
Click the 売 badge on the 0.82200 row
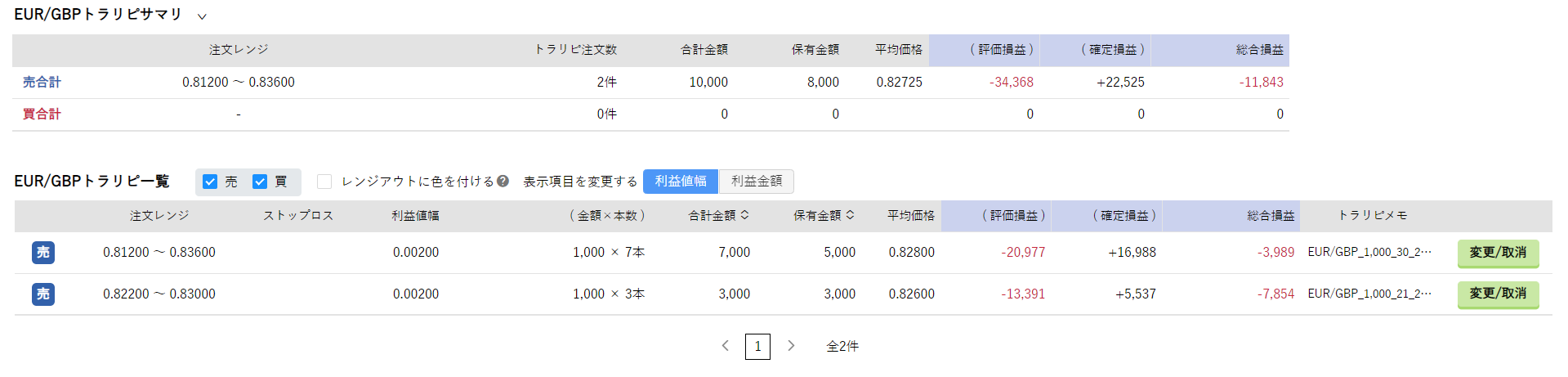point(43,294)
